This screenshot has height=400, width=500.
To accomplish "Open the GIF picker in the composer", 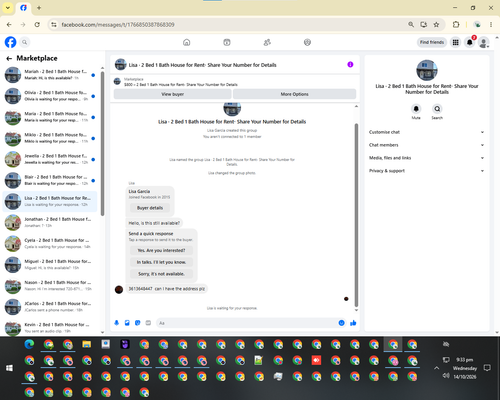I will pos(148,323).
